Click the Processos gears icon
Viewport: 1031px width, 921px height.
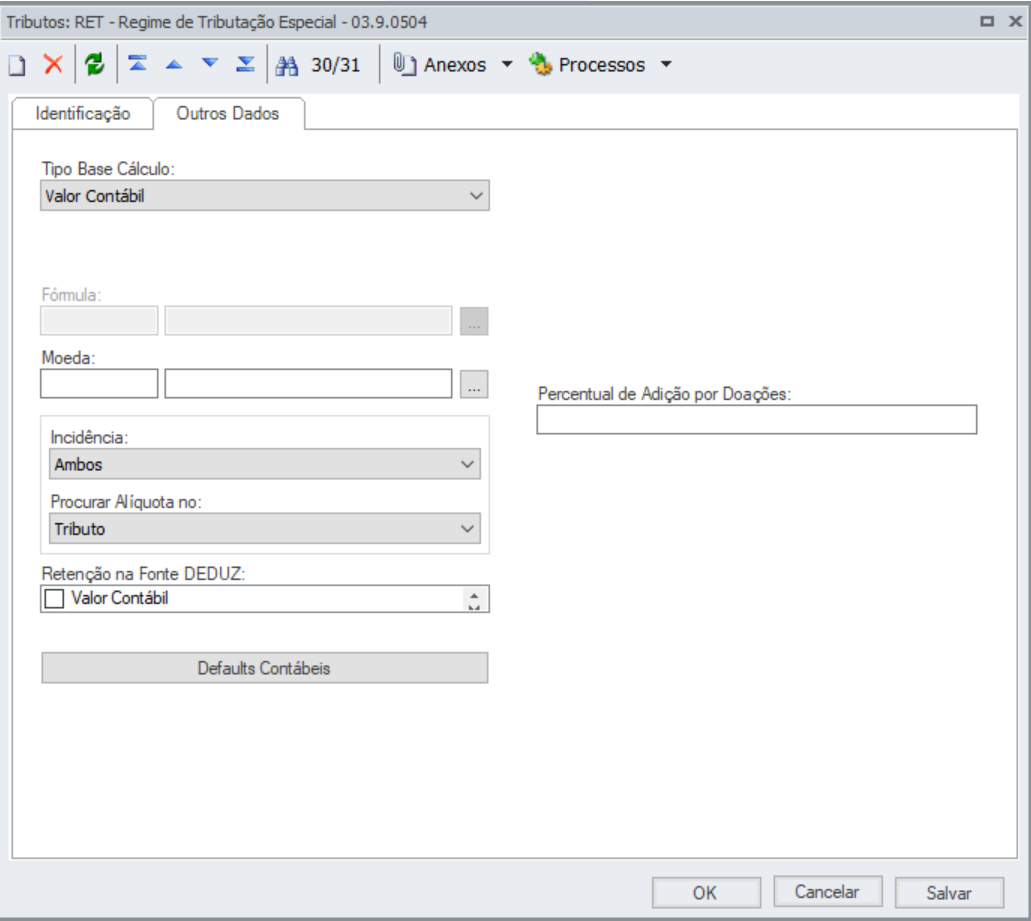pos(540,64)
